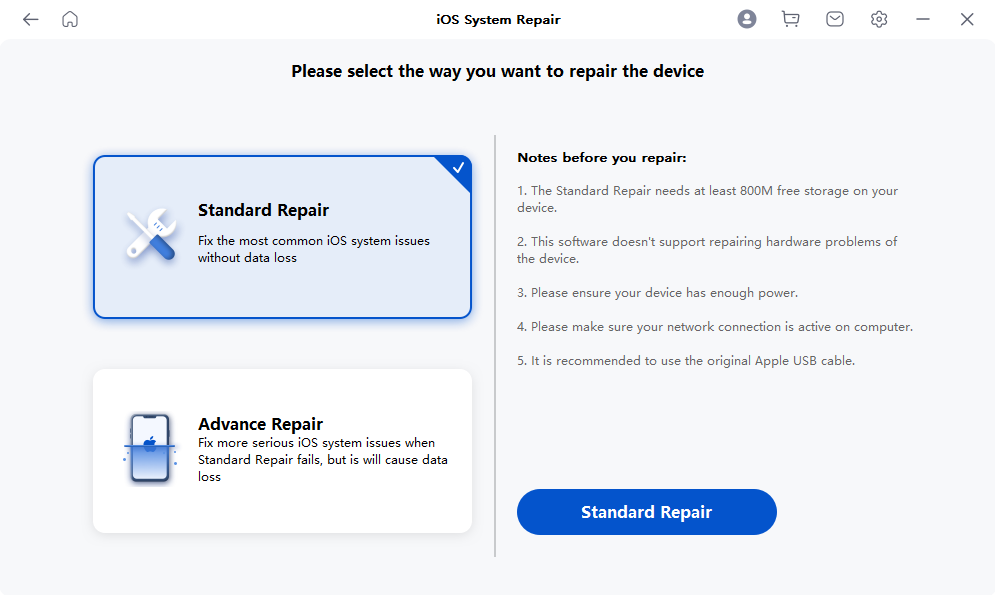Start repair with the blue Standard Repair button

[x=646, y=512]
